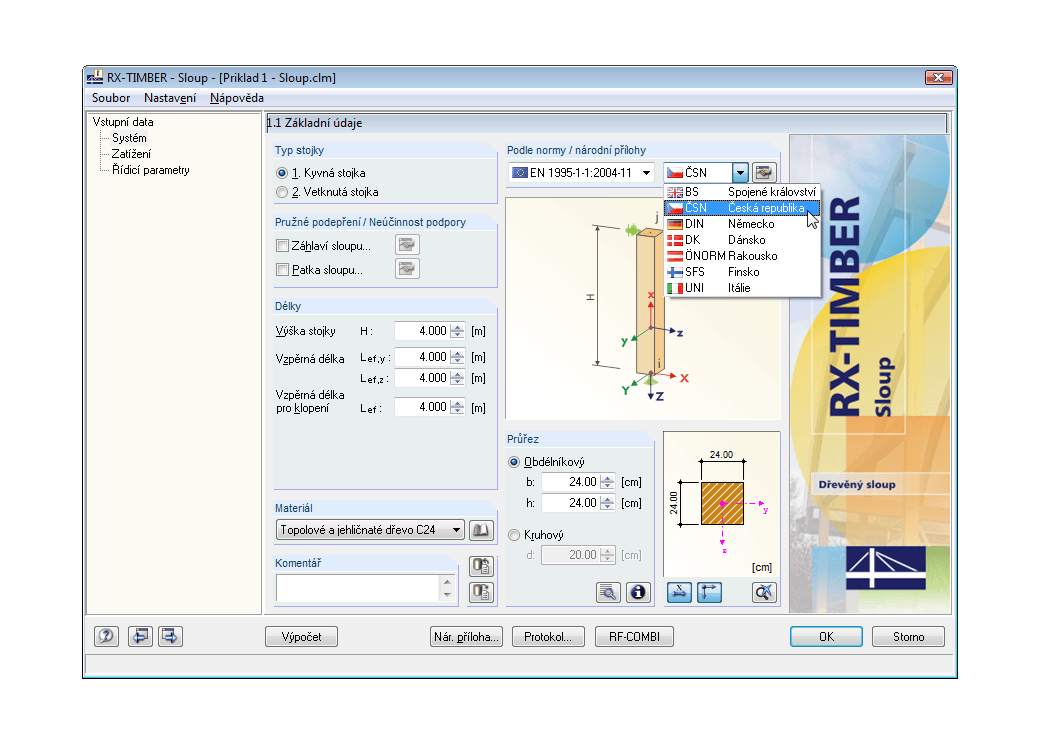1040x744 pixels.
Task: Open cross-section library magnifier icon
Action: click(x=608, y=592)
